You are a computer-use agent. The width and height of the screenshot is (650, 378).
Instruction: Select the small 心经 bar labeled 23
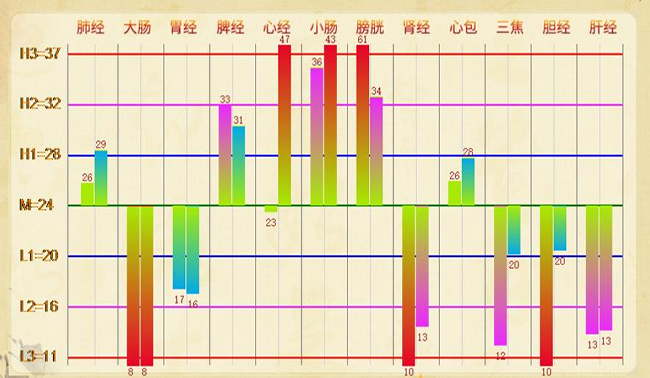pos(271,208)
